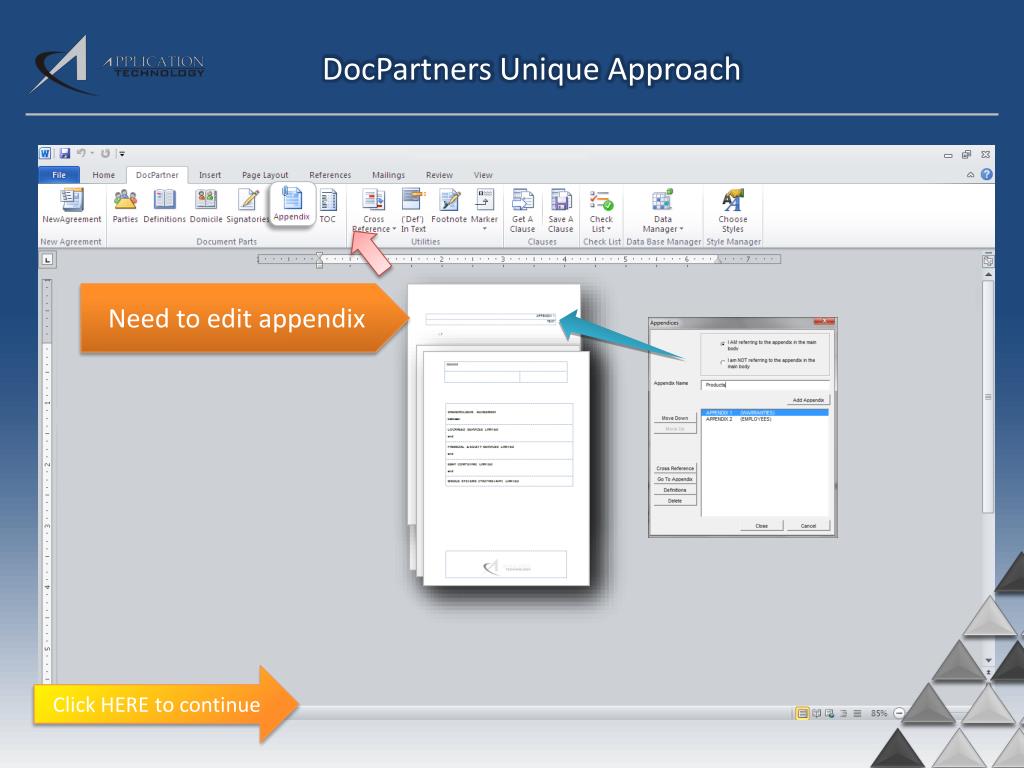Click the zoom out minus button
Viewport: 1024px width, 768px height.
tap(899, 713)
